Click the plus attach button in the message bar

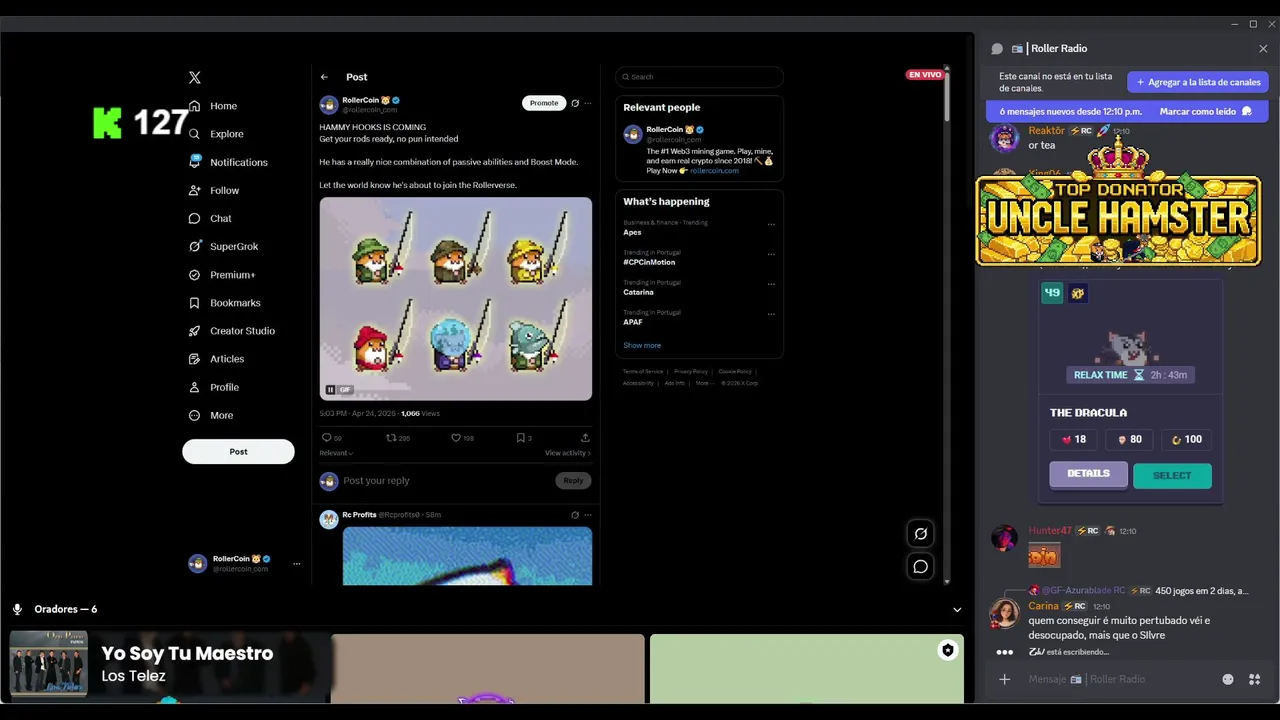pyautogui.click(x=1005, y=680)
